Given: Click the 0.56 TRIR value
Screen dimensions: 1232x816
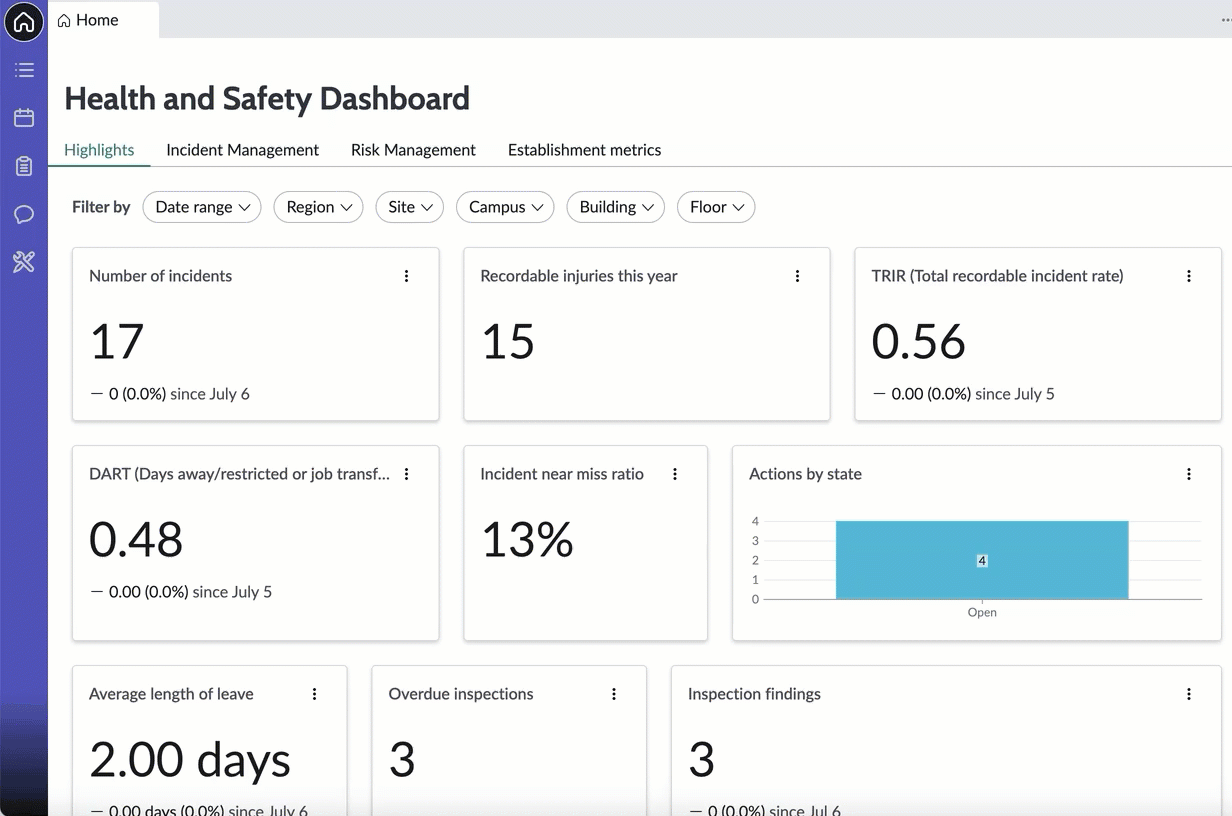Looking at the screenshot, I should [x=918, y=341].
